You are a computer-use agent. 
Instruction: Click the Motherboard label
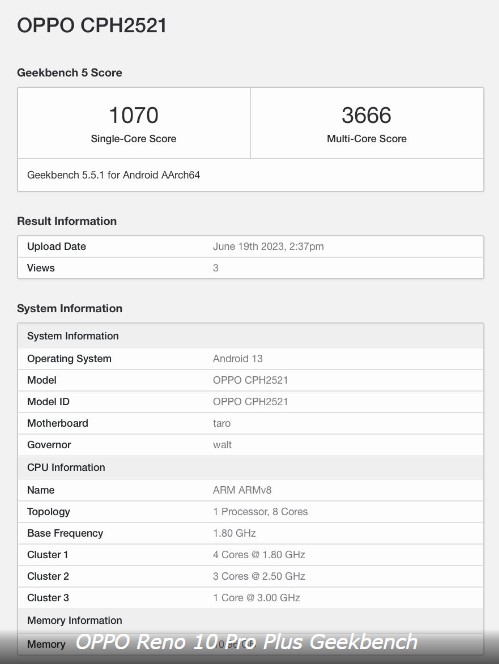(x=58, y=423)
